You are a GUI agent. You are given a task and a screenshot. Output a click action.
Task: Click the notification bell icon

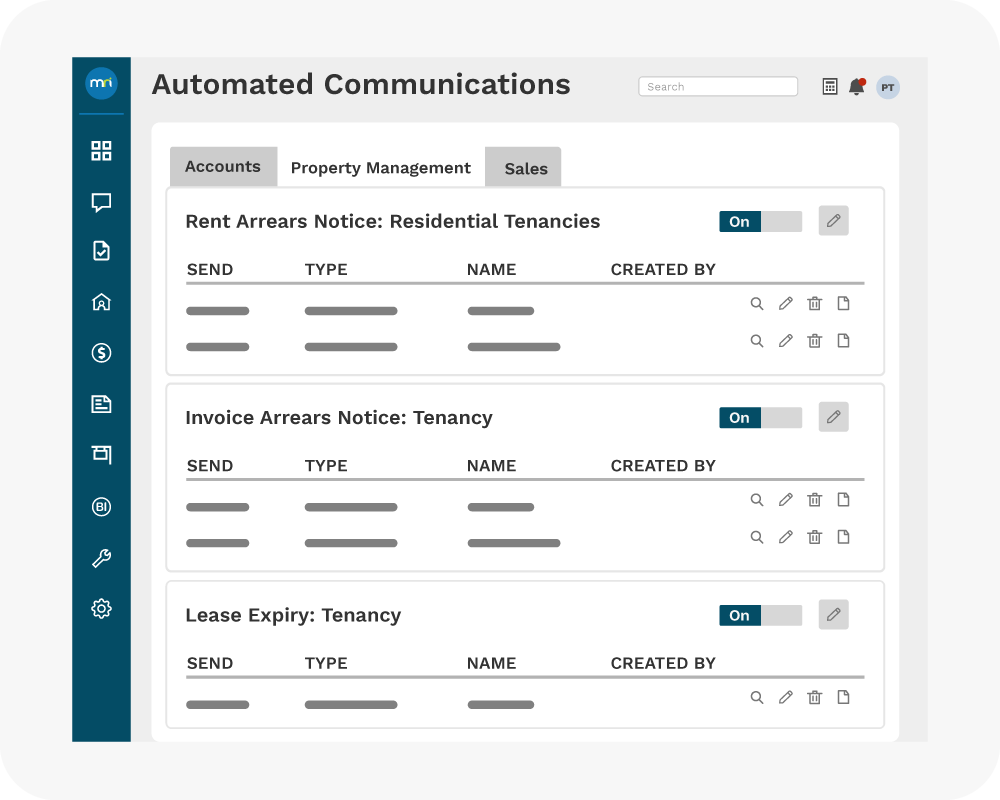856,87
